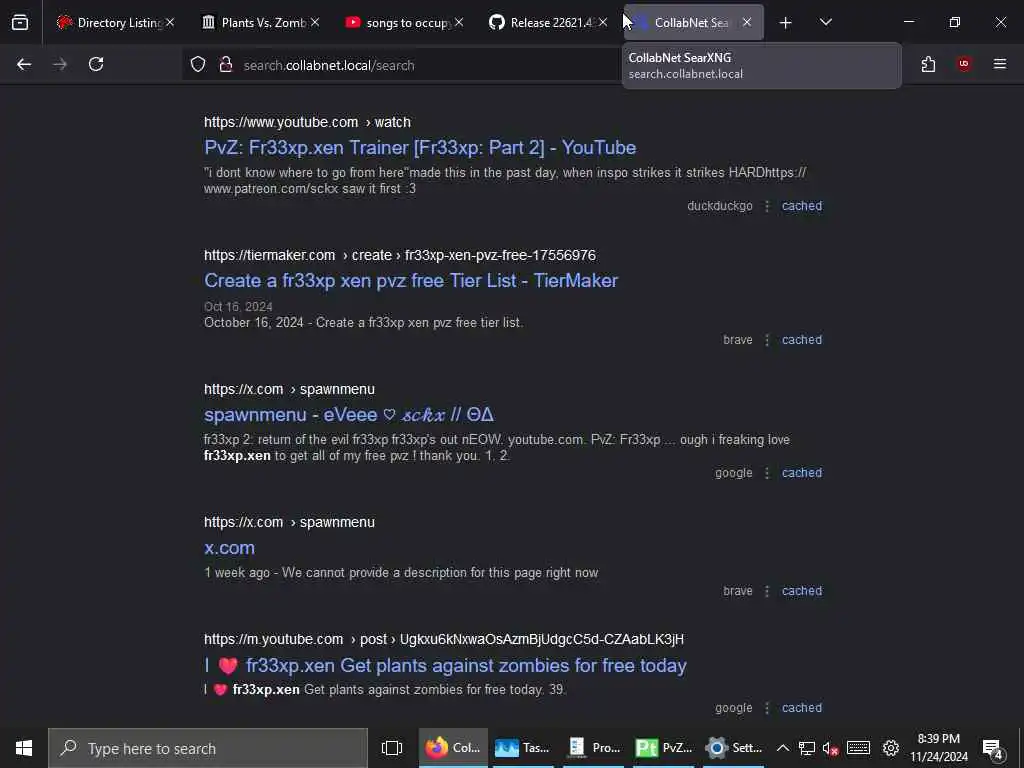The width and height of the screenshot is (1024, 768).
Task: Open Firefox View tab list icon
Action: [x=20, y=23]
